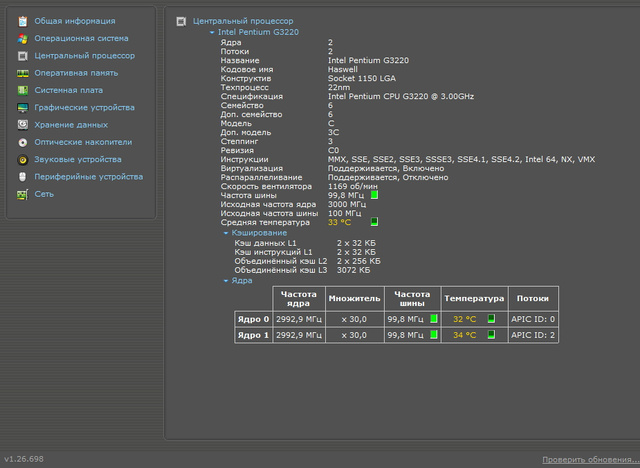Click the Haswell code name value
Image resolution: width=640 pixels, height=468 pixels.
point(342,69)
